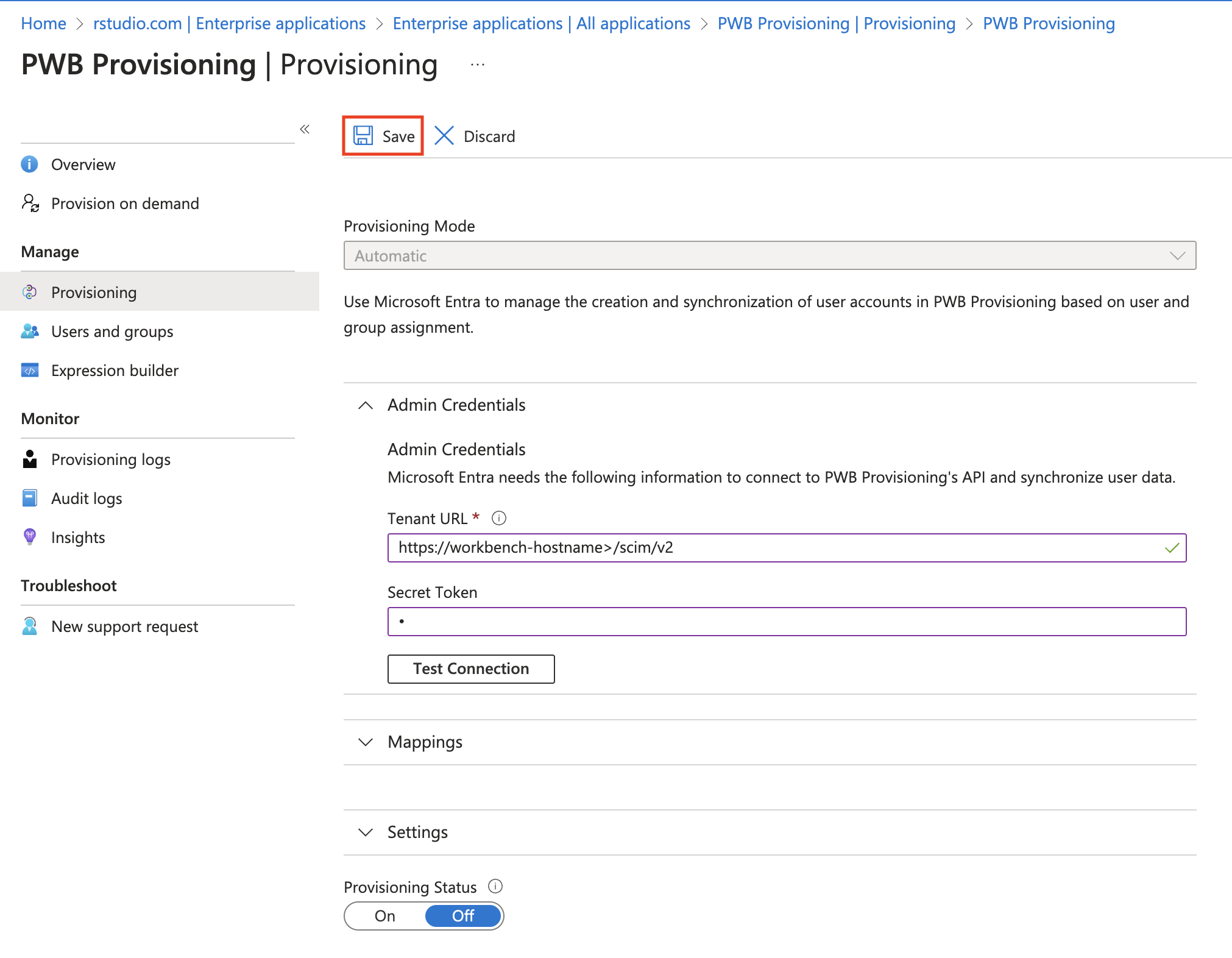Open the Provisioning Mode dropdown
This screenshot has height=958, width=1232.
[x=770, y=255]
